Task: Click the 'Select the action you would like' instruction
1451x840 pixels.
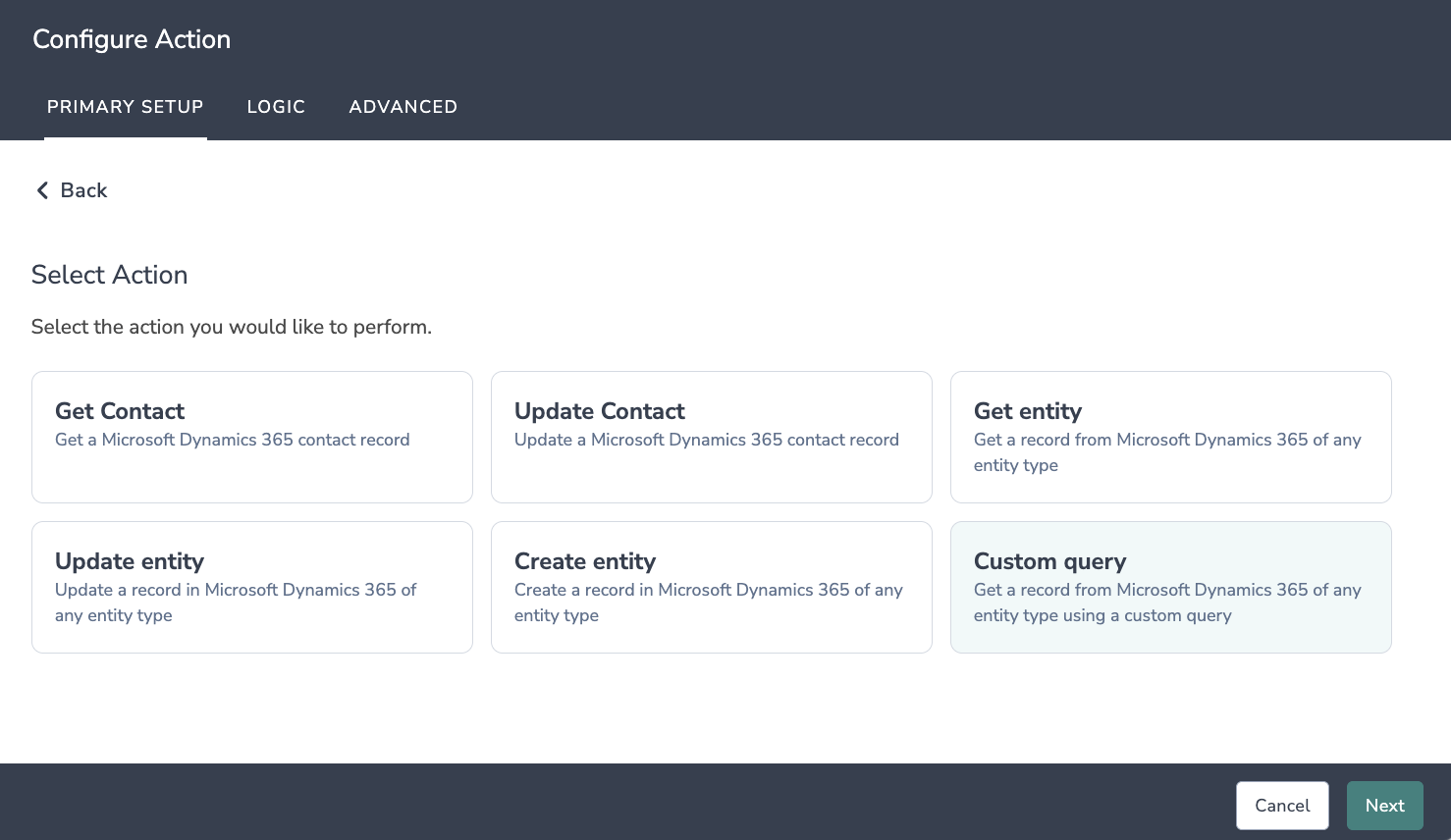Action: 232,327
